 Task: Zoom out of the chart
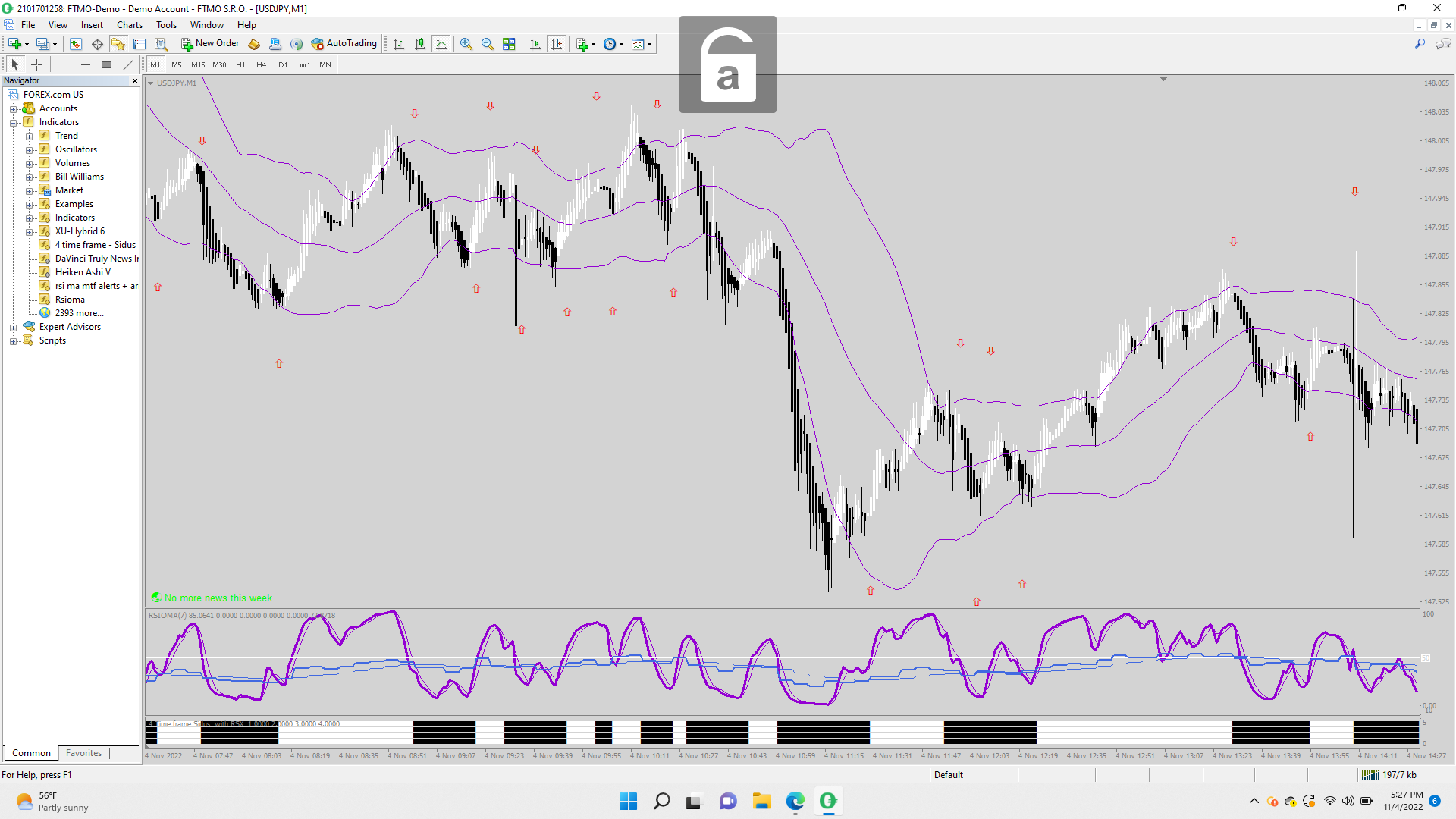point(488,44)
